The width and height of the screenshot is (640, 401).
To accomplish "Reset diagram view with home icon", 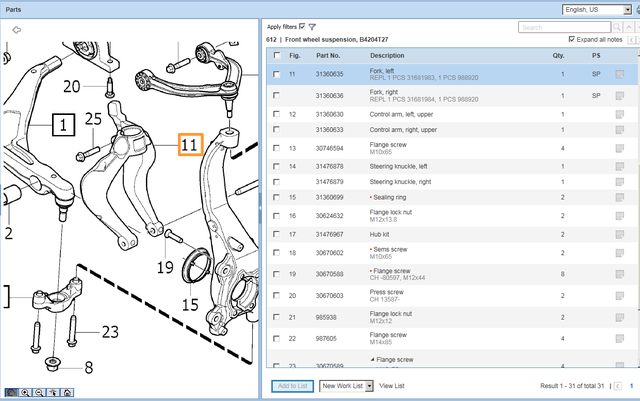I will [x=66, y=393].
